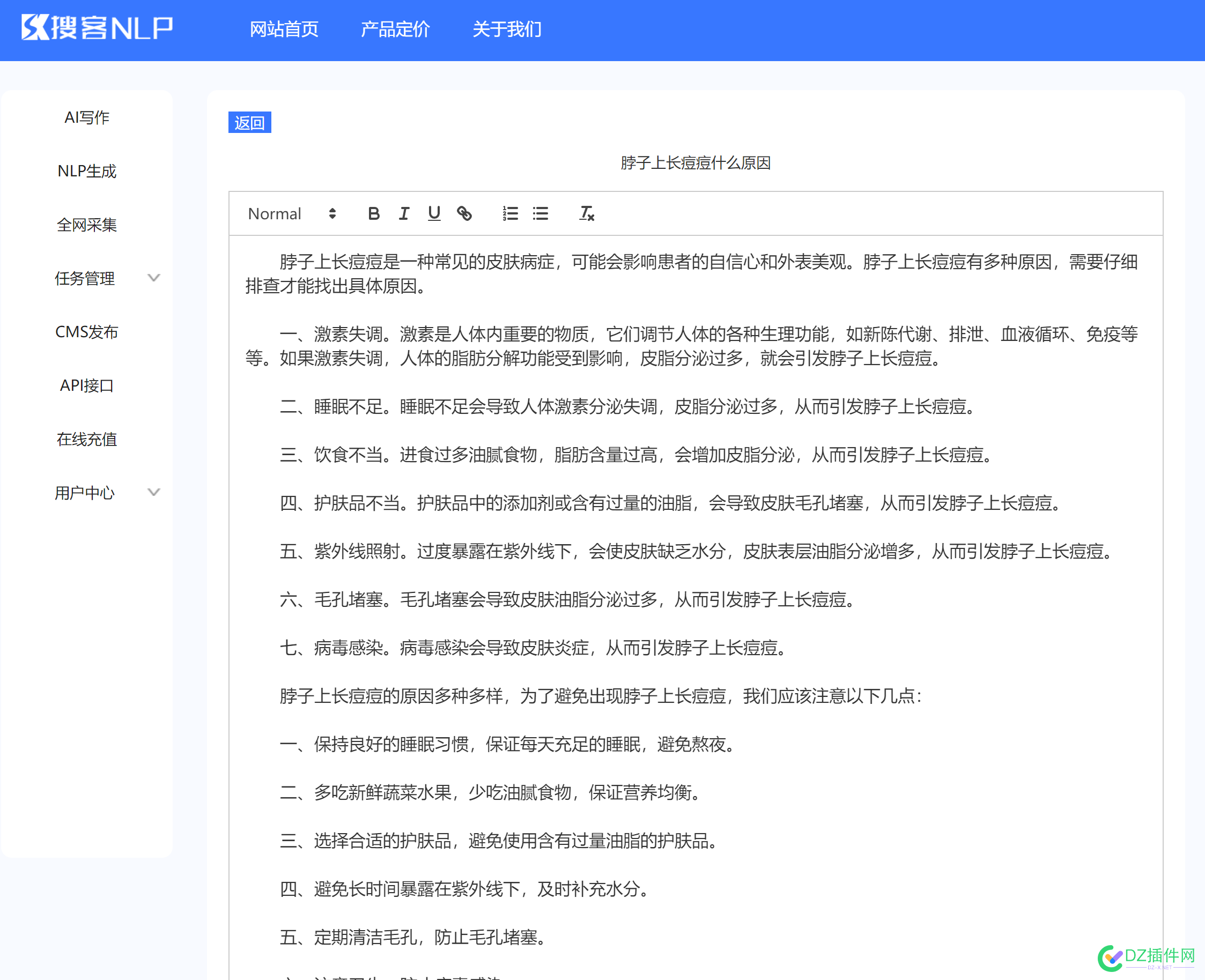Click the line 五、定期清洁毛孔
The image size is (1205, 980).
[413, 937]
